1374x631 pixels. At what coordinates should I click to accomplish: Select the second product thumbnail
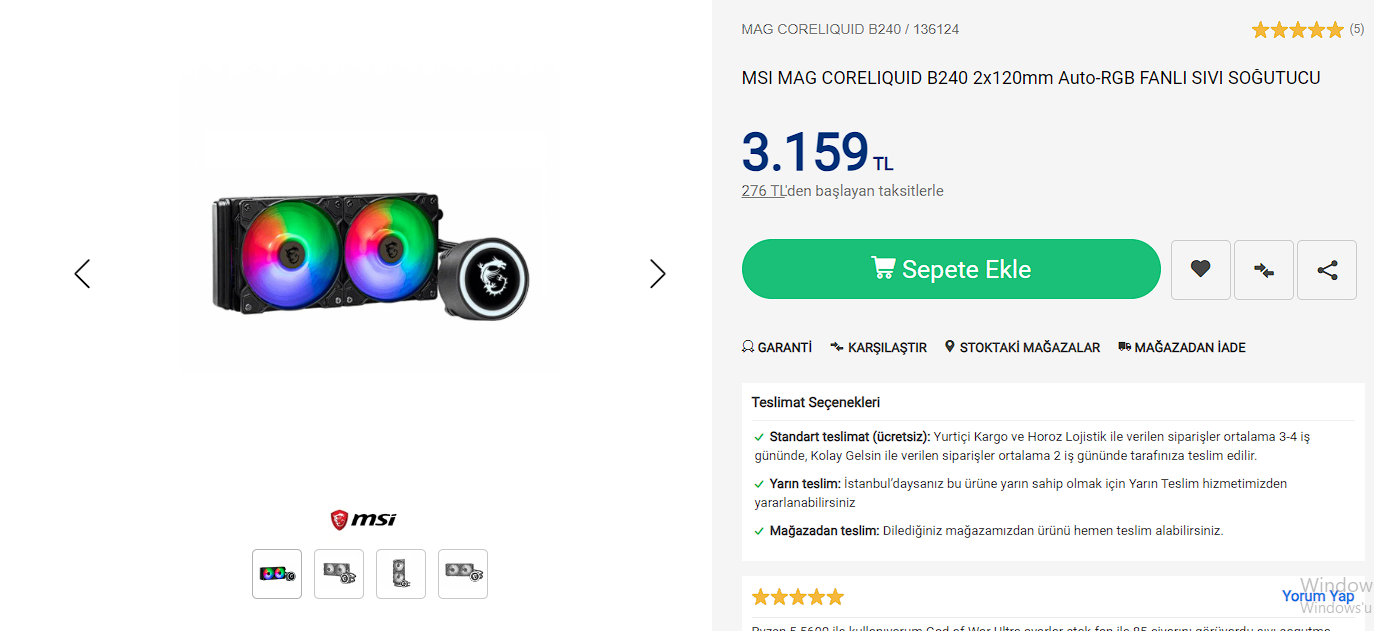pyautogui.click(x=339, y=574)
